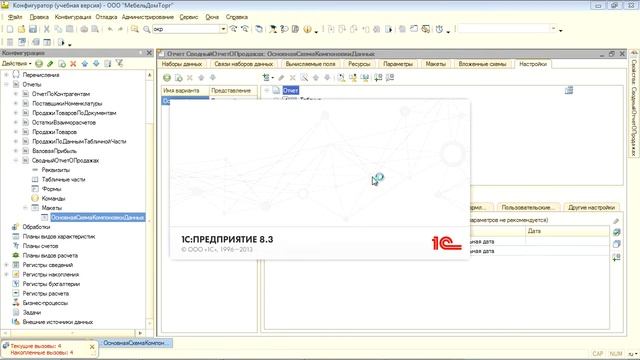Click the magnifier Find icon beside search box
640x360 pixels.
147,29
